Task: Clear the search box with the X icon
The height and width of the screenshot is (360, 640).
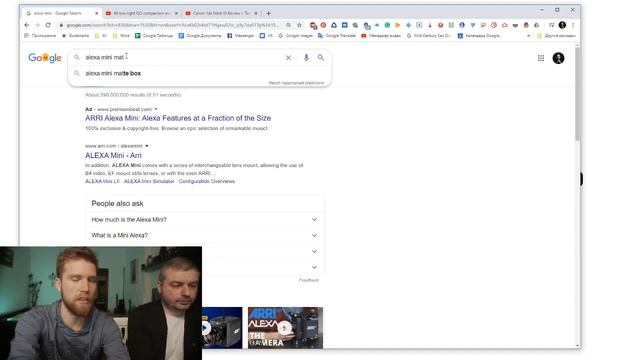Action: pyautogui.click(x=288, y=58)
